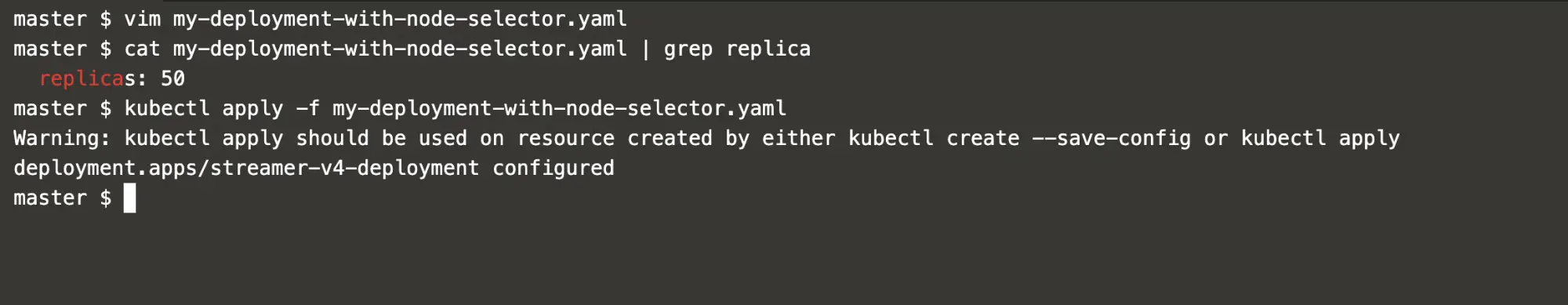
Task: Click 'deployment.apps/streamer-v4-deployment' output text
Action: coord(246,168)
